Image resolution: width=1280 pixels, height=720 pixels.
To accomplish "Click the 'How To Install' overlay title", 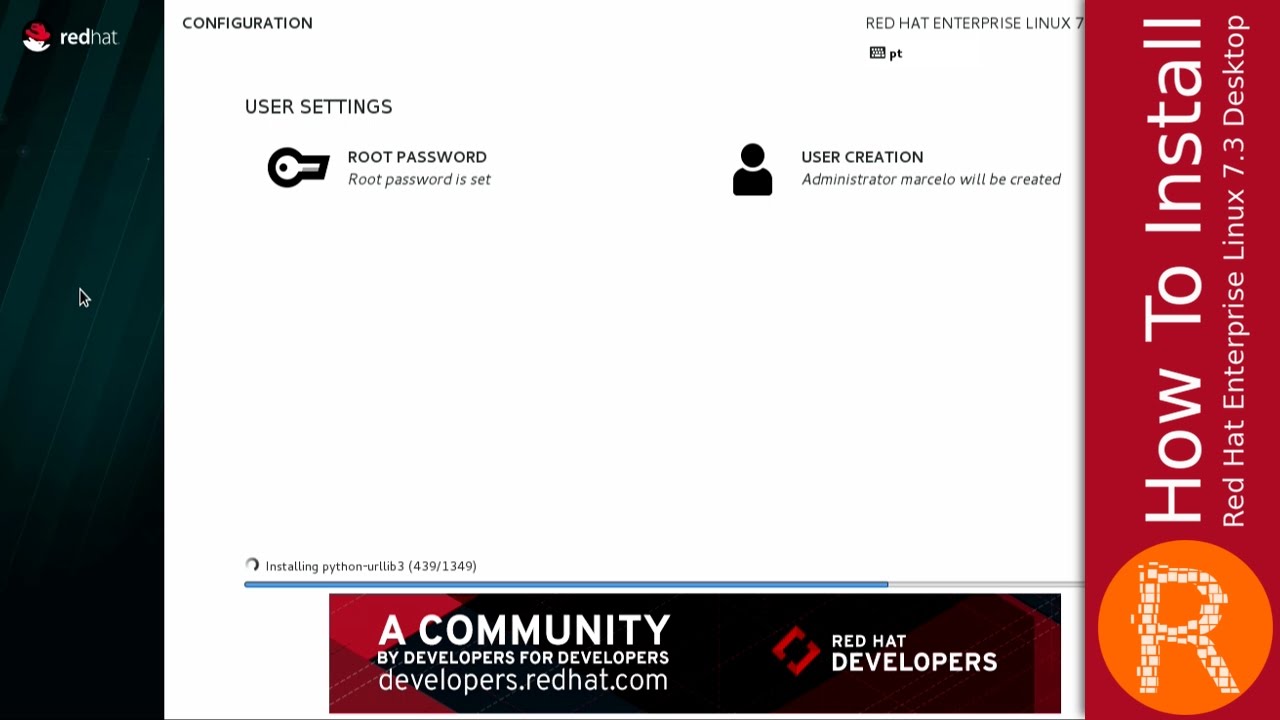I will coord(1173,270).
